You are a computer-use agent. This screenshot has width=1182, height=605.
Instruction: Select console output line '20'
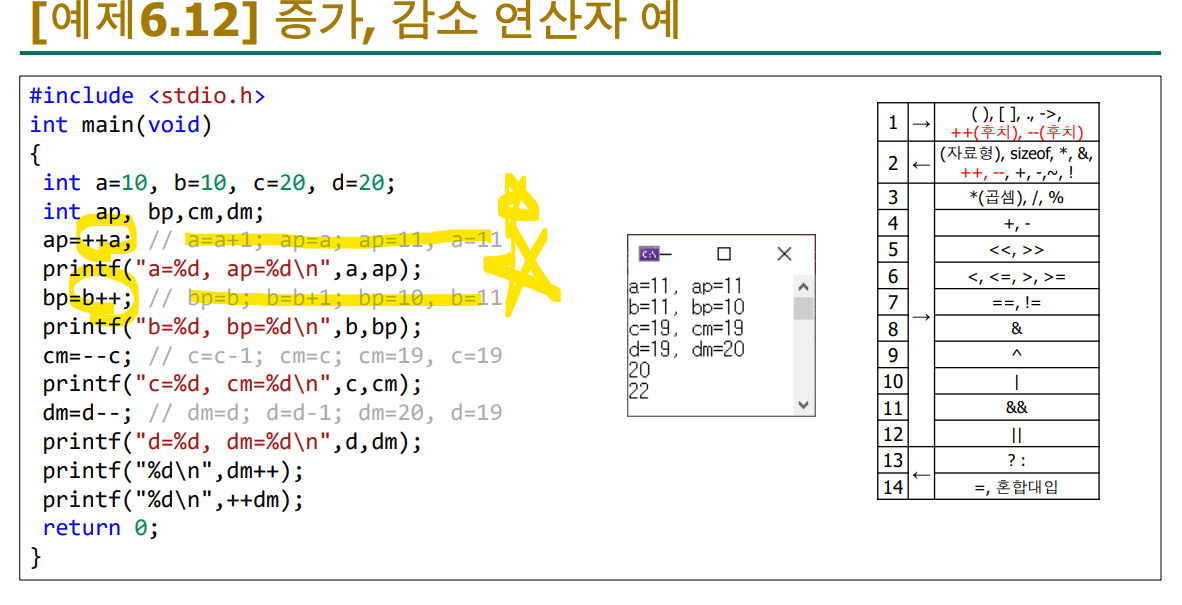click(638, 370)
